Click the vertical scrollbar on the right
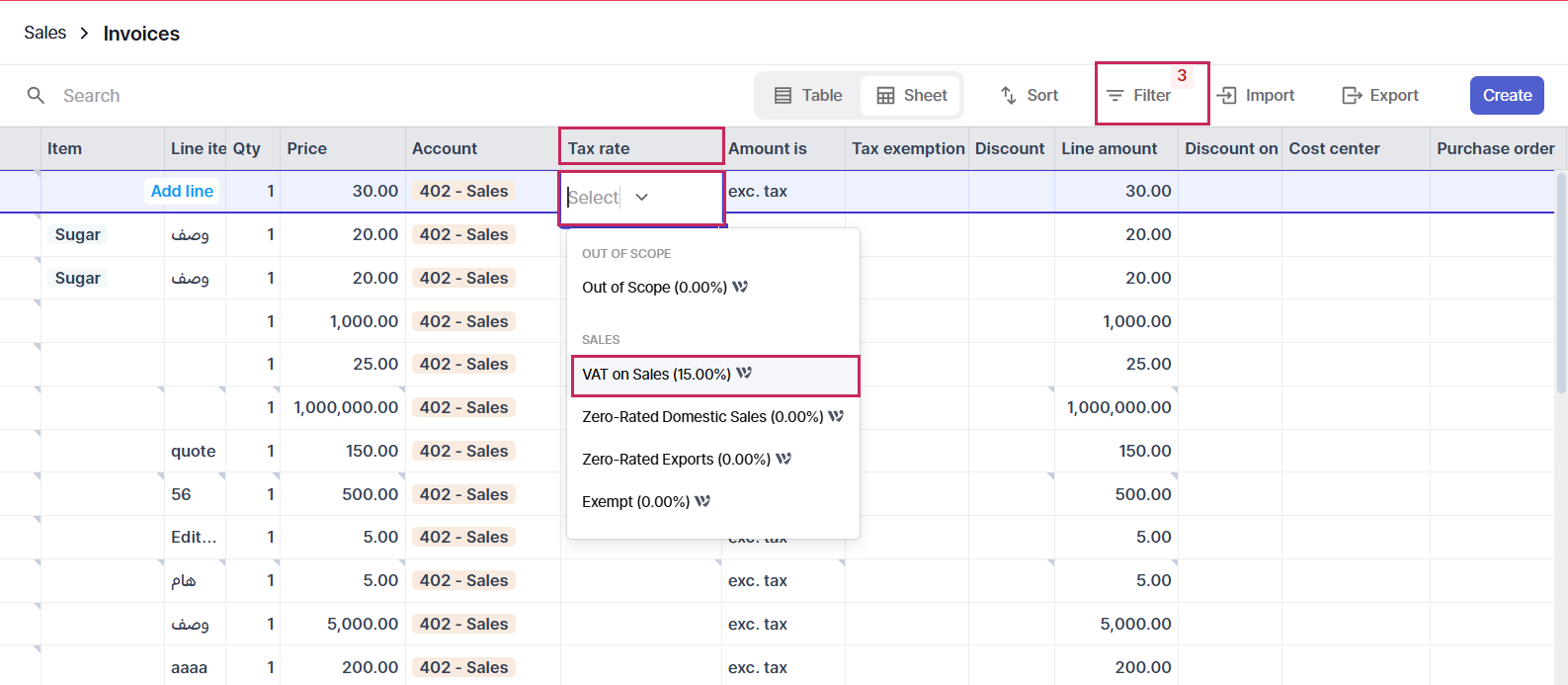 coord(1561,282)
